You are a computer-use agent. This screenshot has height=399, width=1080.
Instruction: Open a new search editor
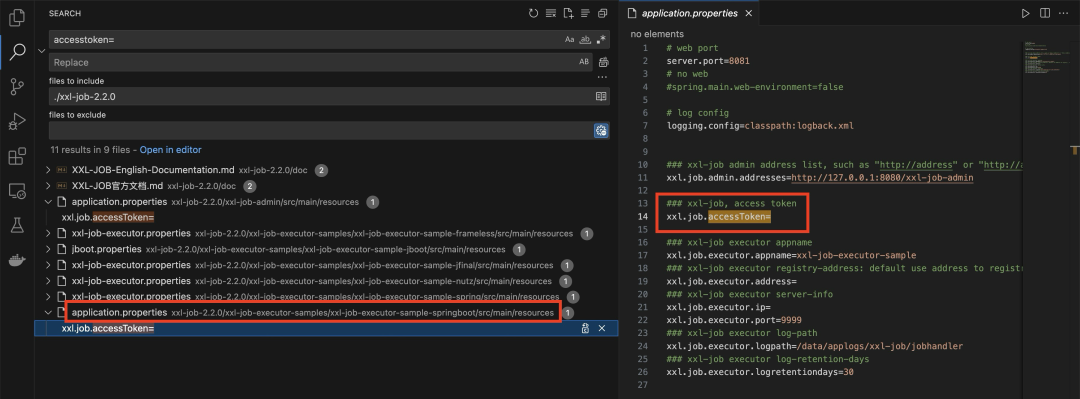(x=568, y=13)
